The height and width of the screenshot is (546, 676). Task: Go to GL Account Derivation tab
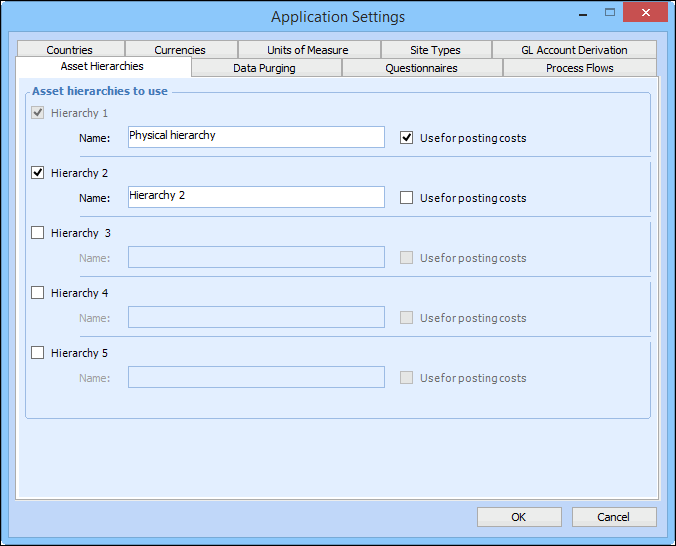coord(574,50)
